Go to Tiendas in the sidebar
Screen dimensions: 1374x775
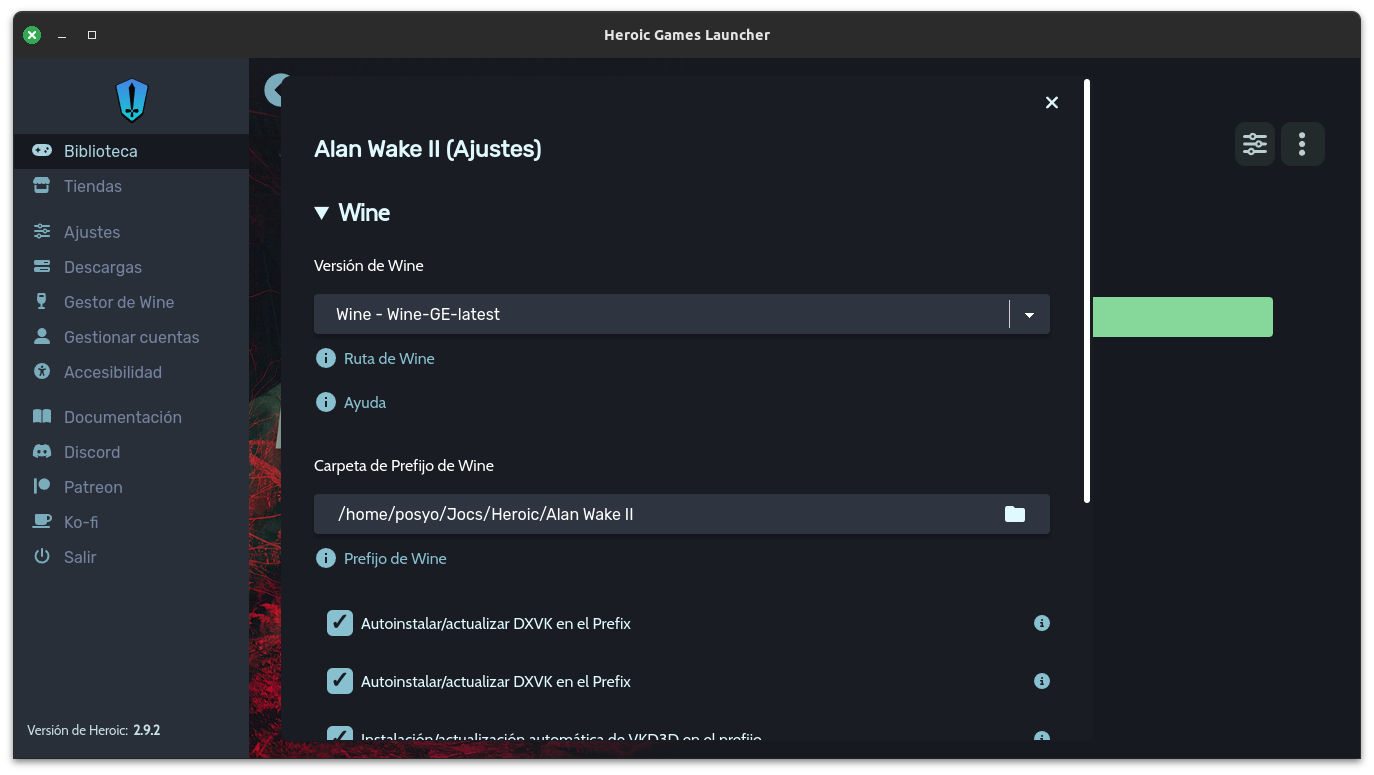(x=92, y=186)
